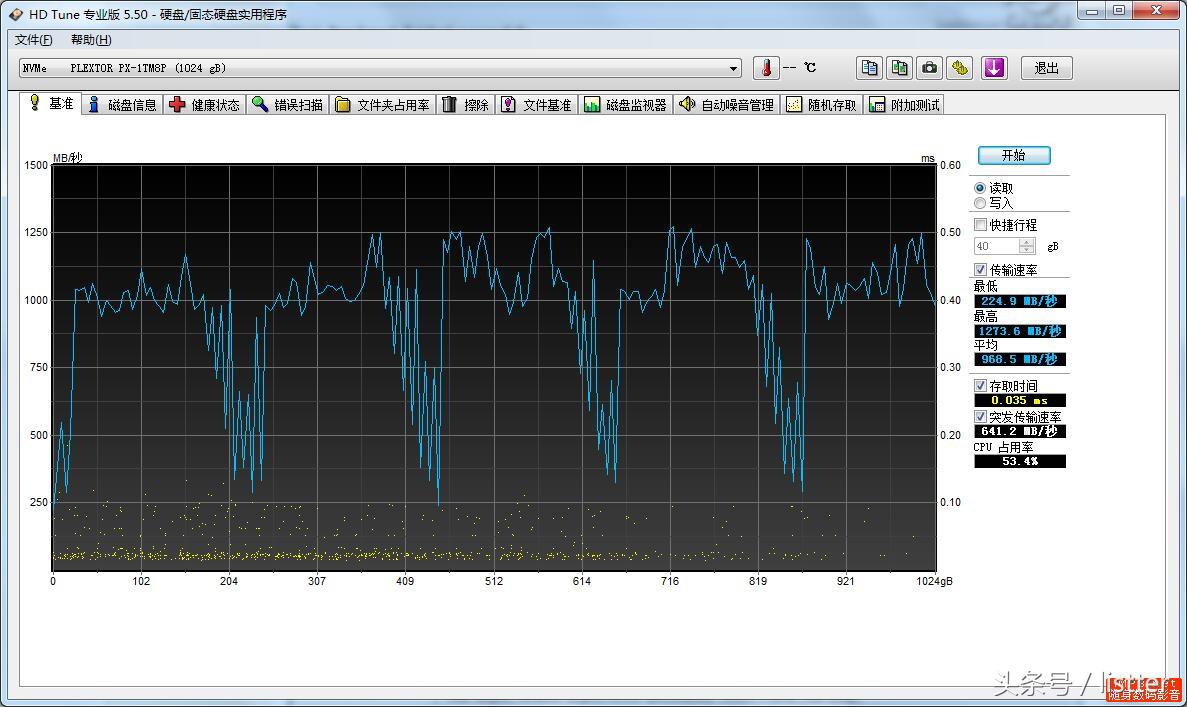Open the 健康状态 health tab

click(205, 105)
